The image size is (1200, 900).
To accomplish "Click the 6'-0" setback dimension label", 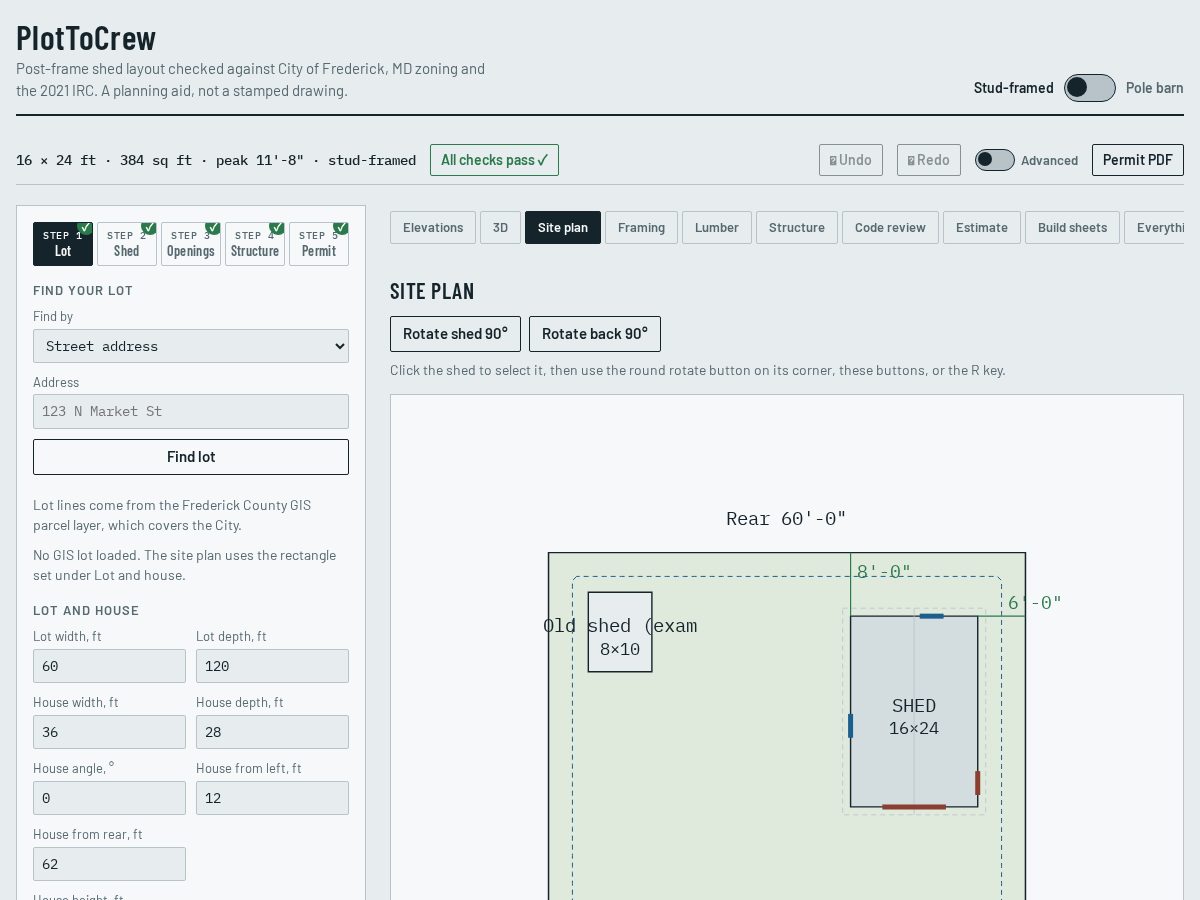I will tap(1035, 603).
